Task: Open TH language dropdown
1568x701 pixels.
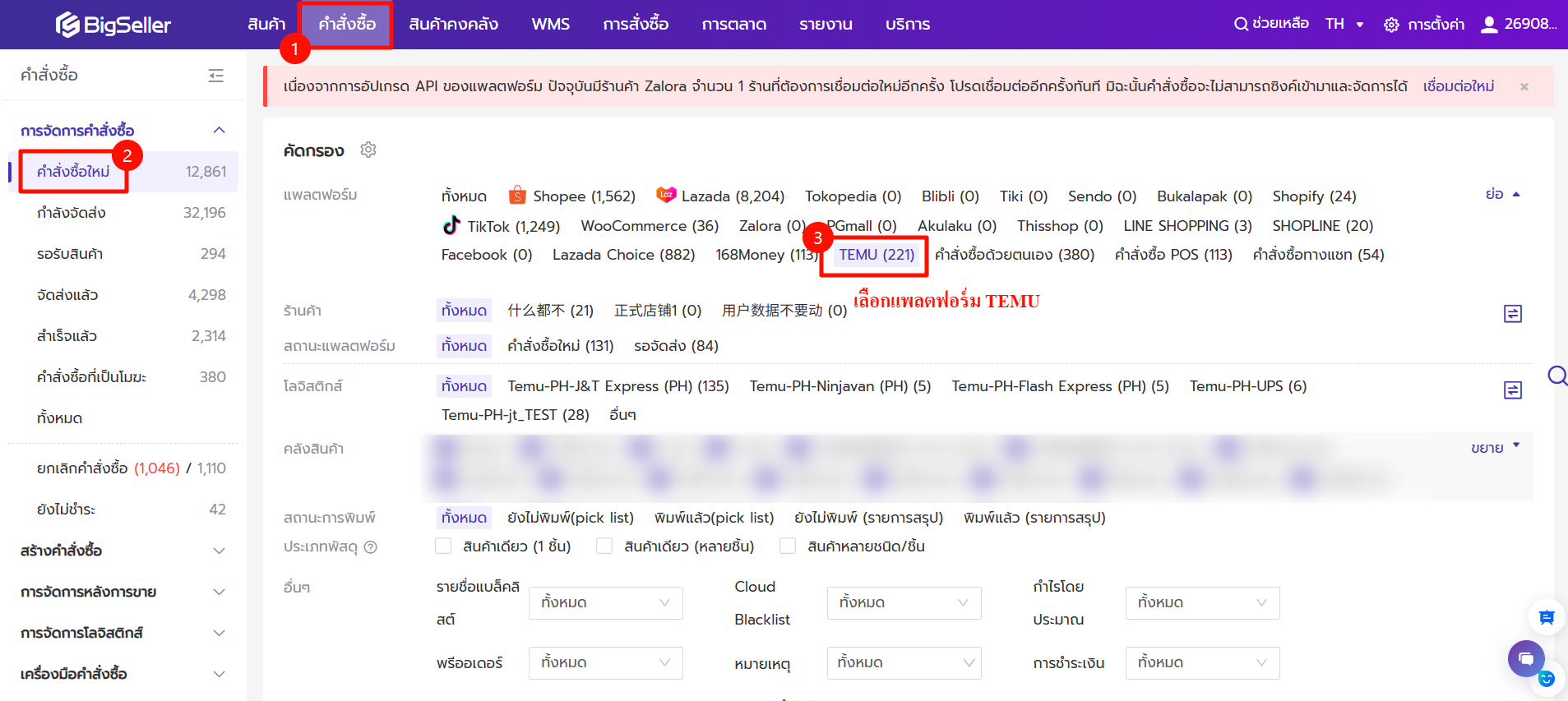Action: point(1344,24)
